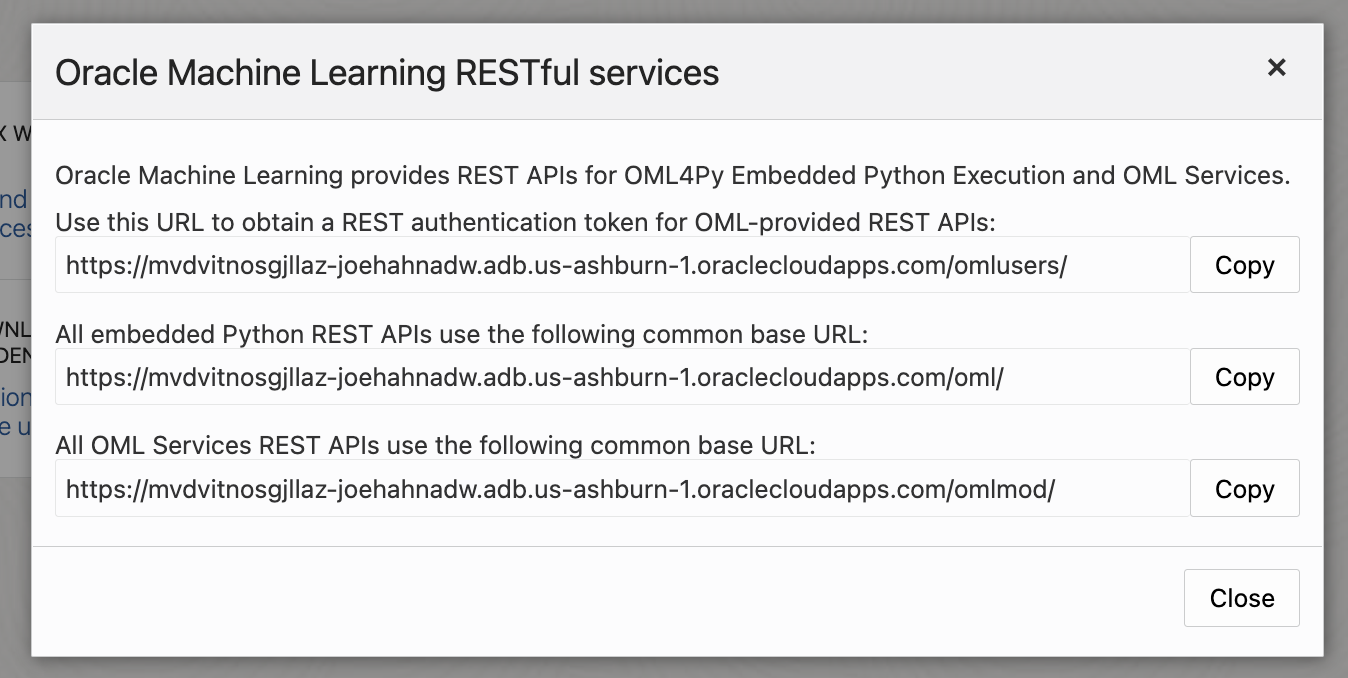Click the 'All OML Services REST APIs' label

[x=435, y=446]
